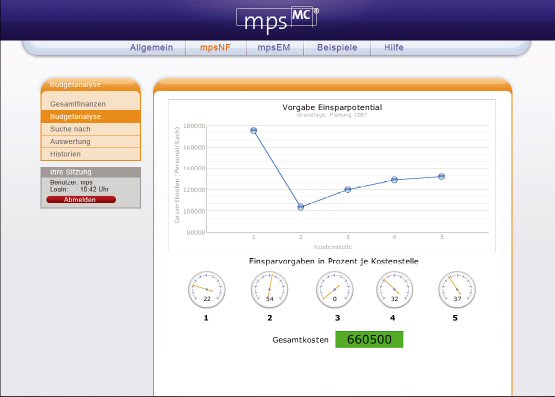
Task: Click the Gesamtkosten label
Action: click(300, 340)
